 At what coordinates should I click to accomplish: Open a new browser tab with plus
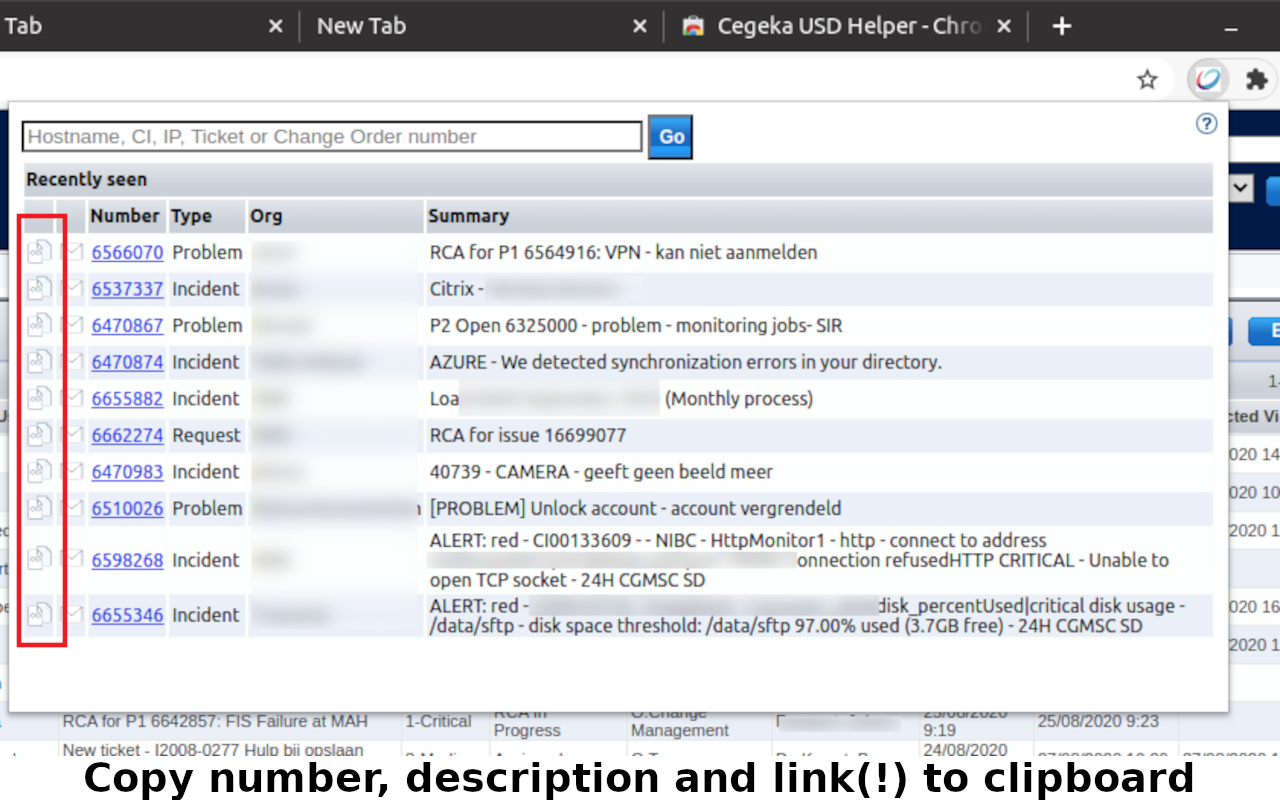point(1062,26)
